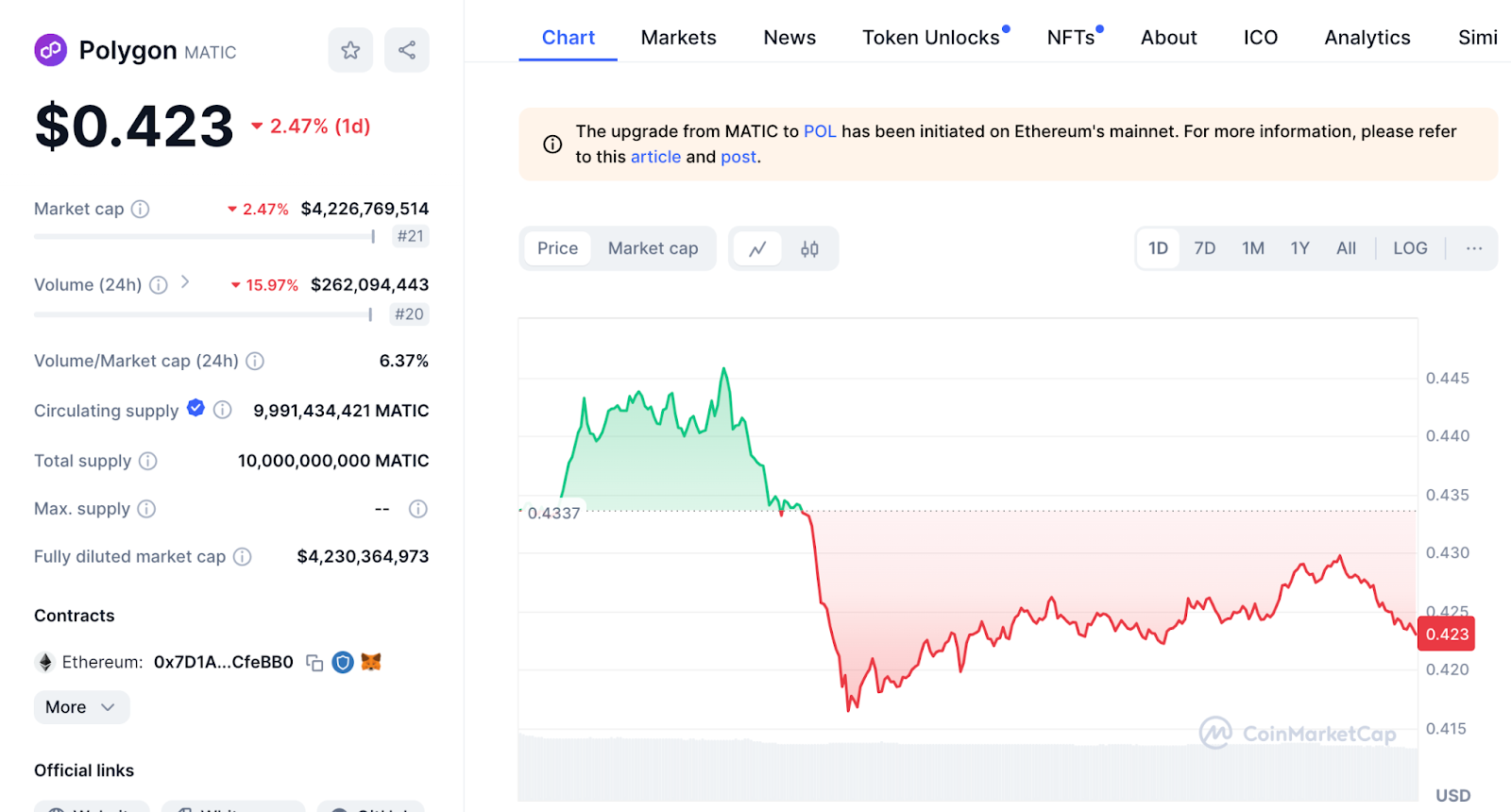The width and height of the screenshot is (1511, 812).
Task: Open the News tab
Action: tap(789, 38)
